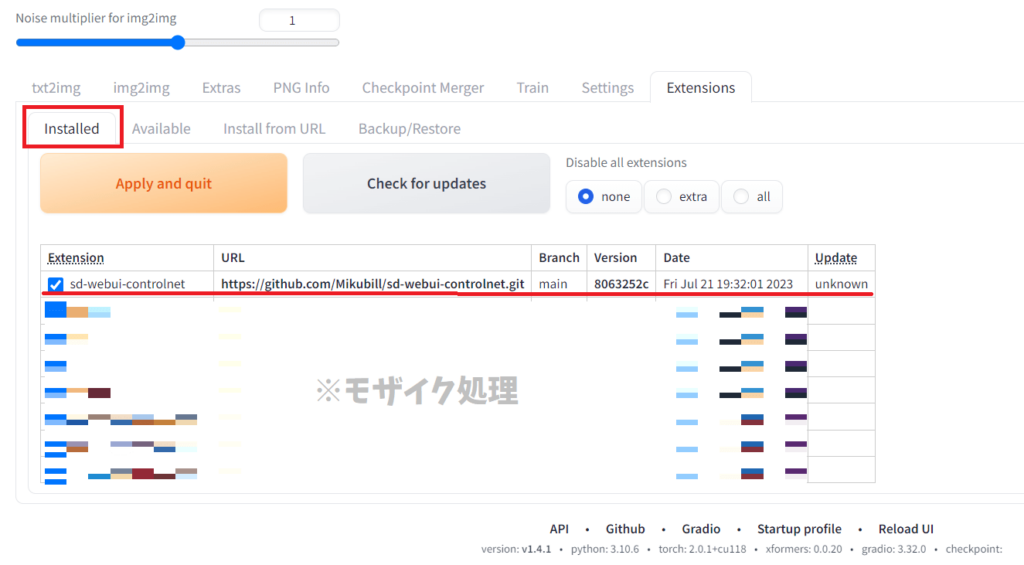Open the Settings tab
The height and width of the screenshot is (565, 1024).
607,88
